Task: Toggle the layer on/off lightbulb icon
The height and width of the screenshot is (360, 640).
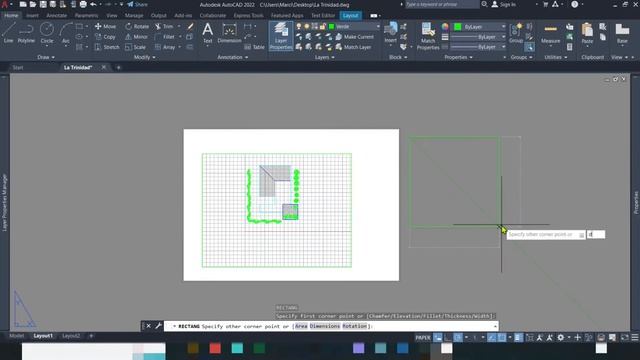Action: click(299, 26)
